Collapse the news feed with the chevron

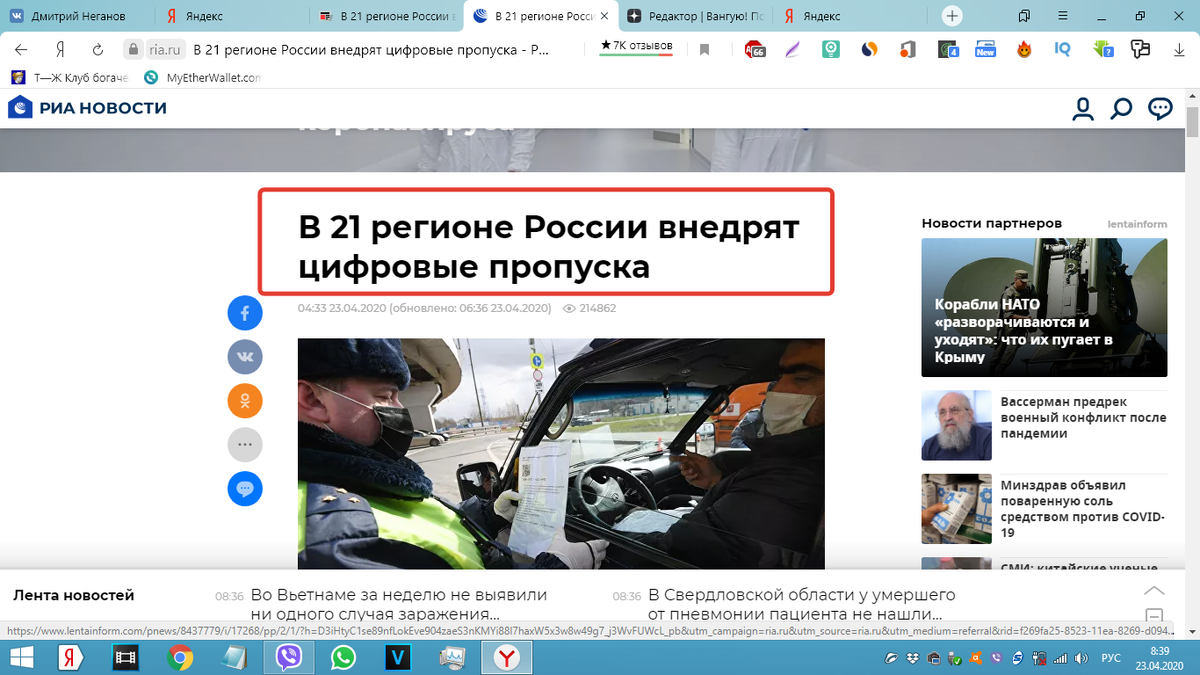[x=1155, y=592]
